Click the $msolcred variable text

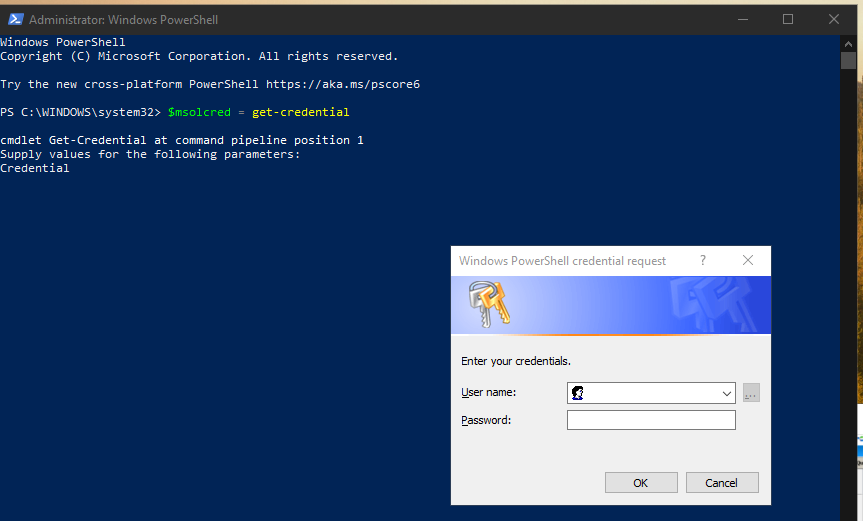[199, 112]
